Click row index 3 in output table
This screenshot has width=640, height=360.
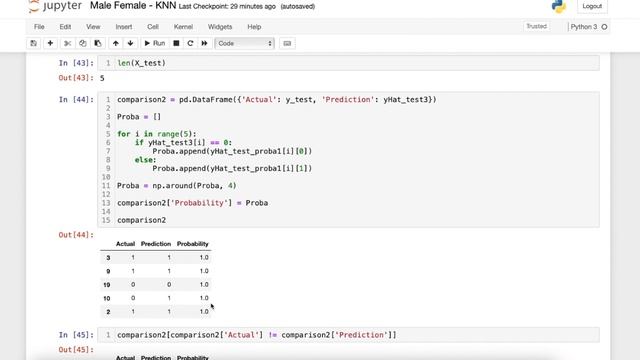[x=108, y=258]
